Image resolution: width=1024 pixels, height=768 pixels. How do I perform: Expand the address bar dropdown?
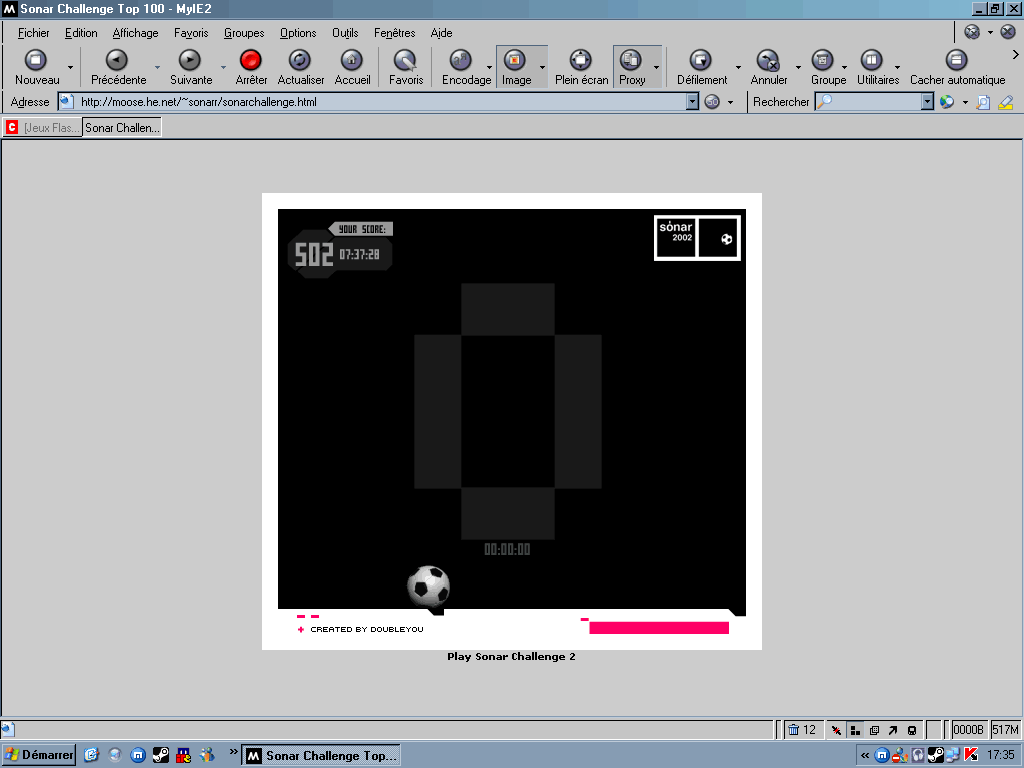tap(692, 102)
